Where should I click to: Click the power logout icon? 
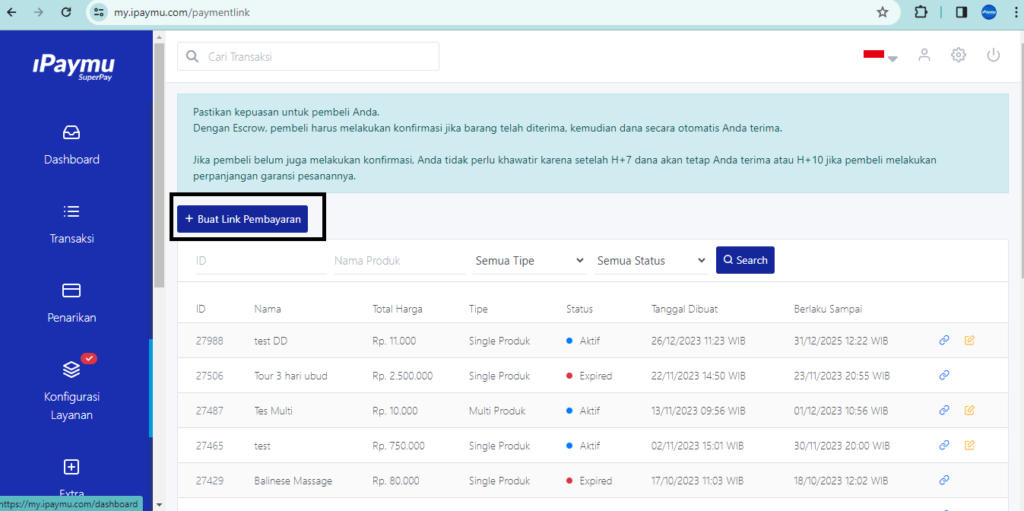(x=993, y=55)
